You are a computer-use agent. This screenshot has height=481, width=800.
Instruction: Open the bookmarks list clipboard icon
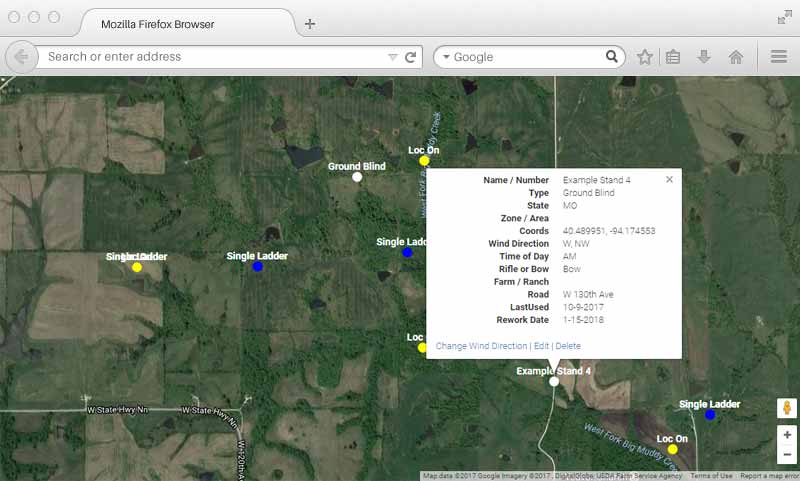coord(673,57)
